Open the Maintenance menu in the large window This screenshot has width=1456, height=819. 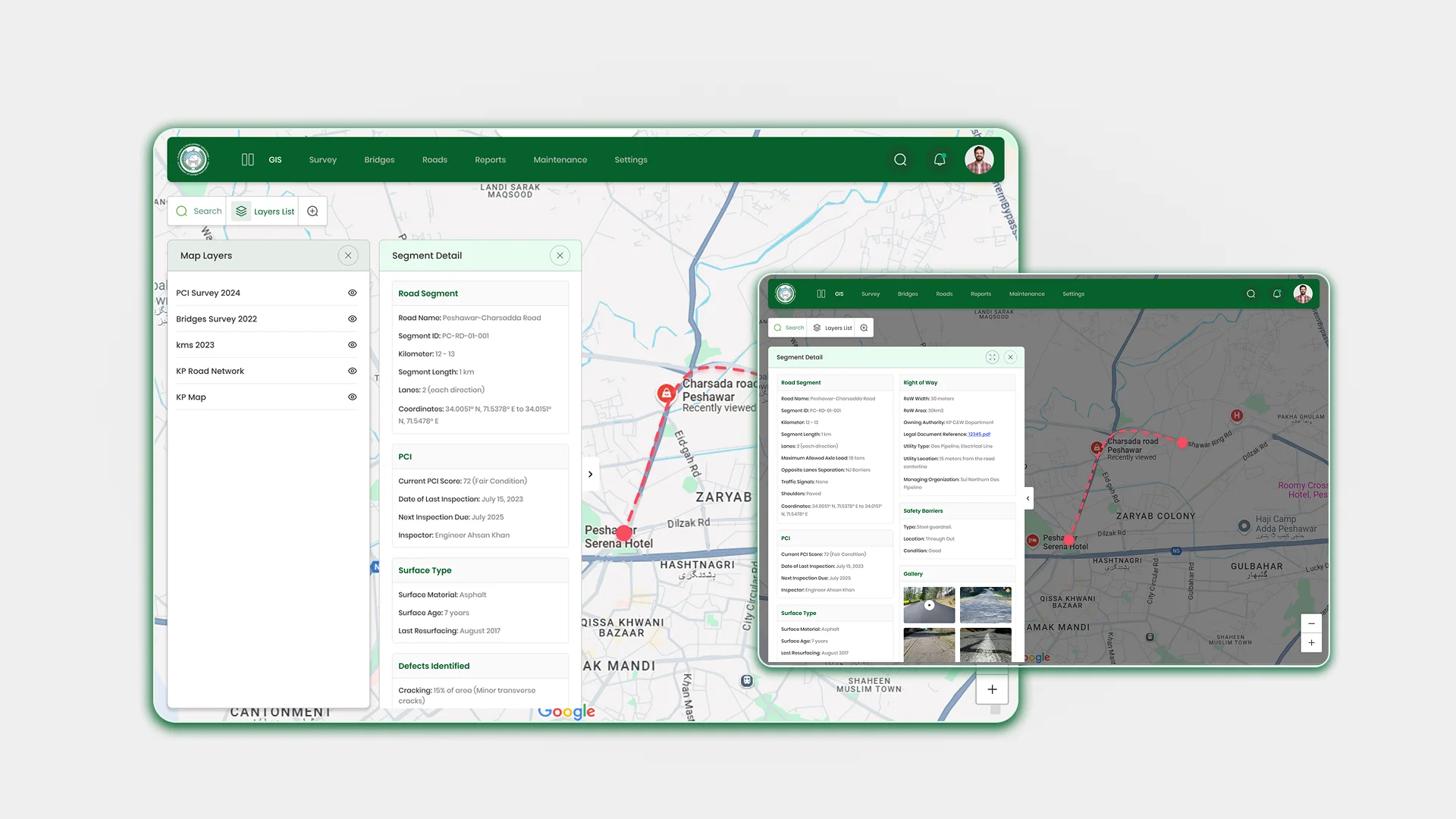point(560,160)
